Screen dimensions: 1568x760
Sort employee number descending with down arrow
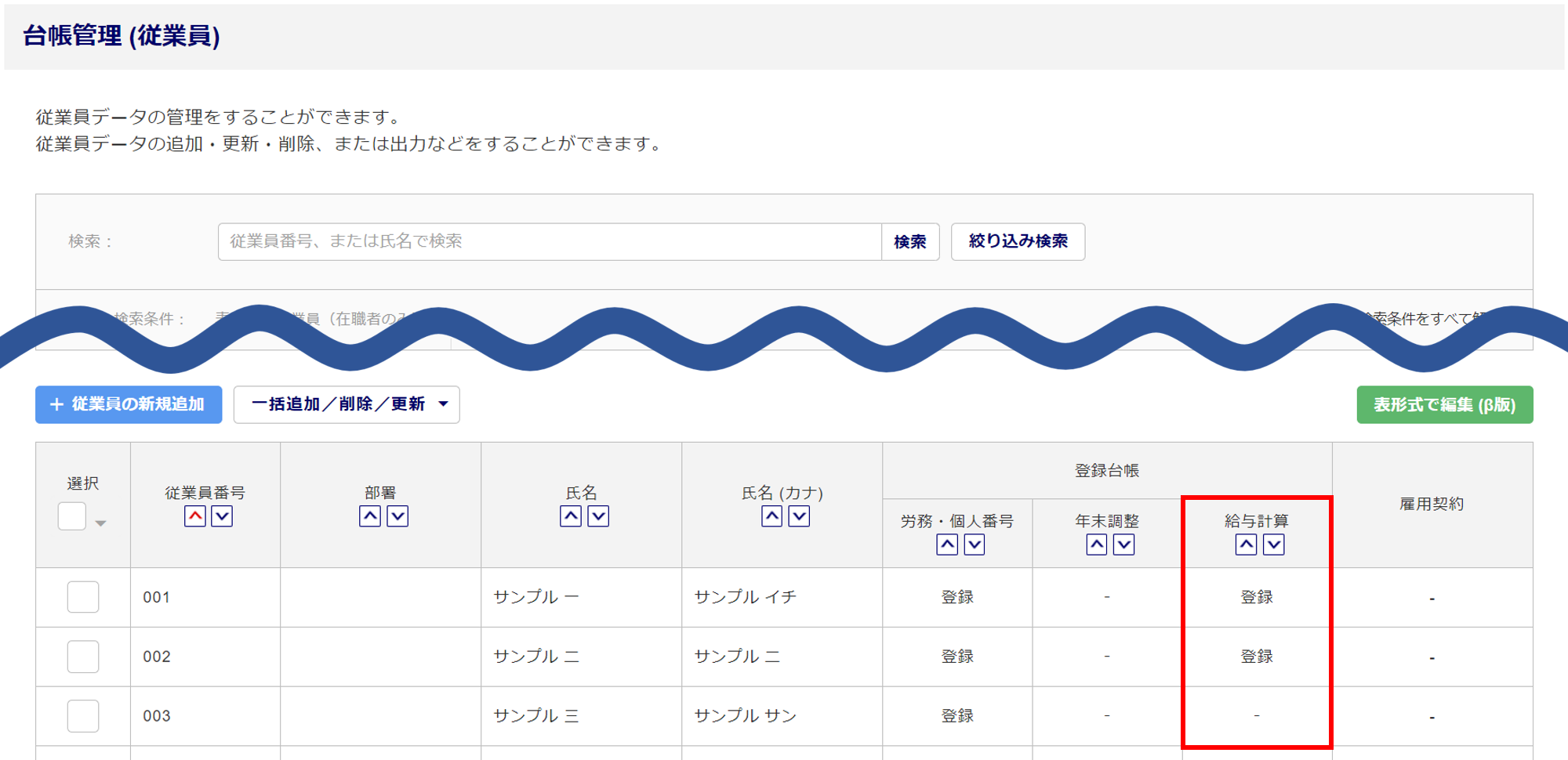222,516
